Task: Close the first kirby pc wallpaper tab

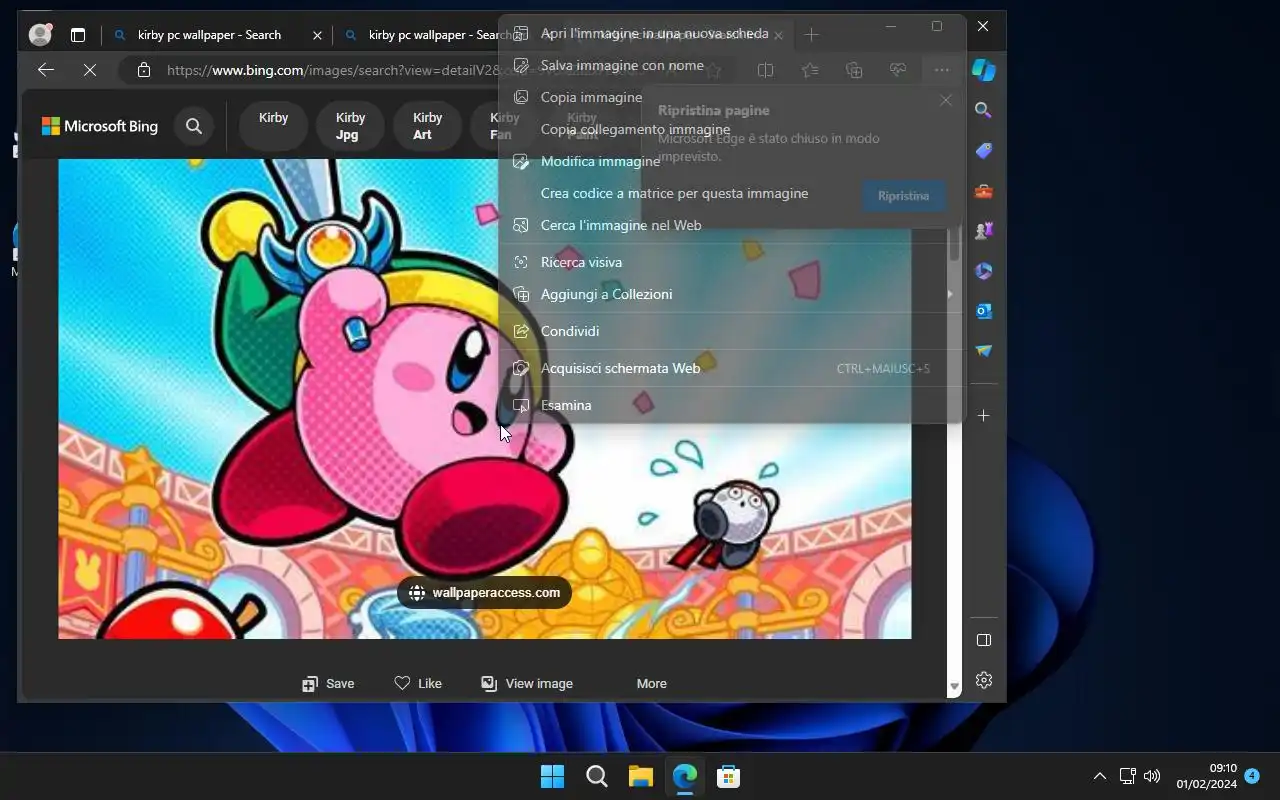Action: tap(318, 35)
